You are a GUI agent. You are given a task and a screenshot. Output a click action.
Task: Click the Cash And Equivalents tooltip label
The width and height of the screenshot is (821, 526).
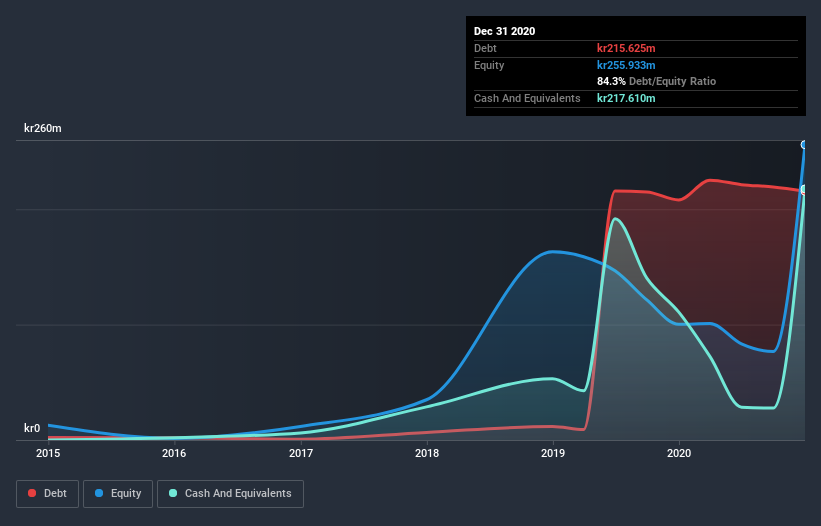[527, 98]
